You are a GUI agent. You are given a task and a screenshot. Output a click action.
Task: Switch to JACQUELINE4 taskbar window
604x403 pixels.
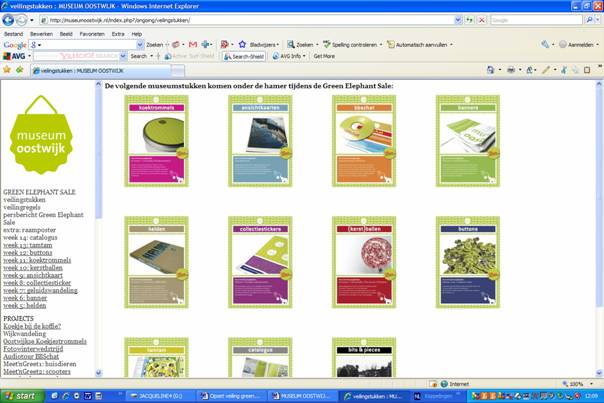pos(161,396)
